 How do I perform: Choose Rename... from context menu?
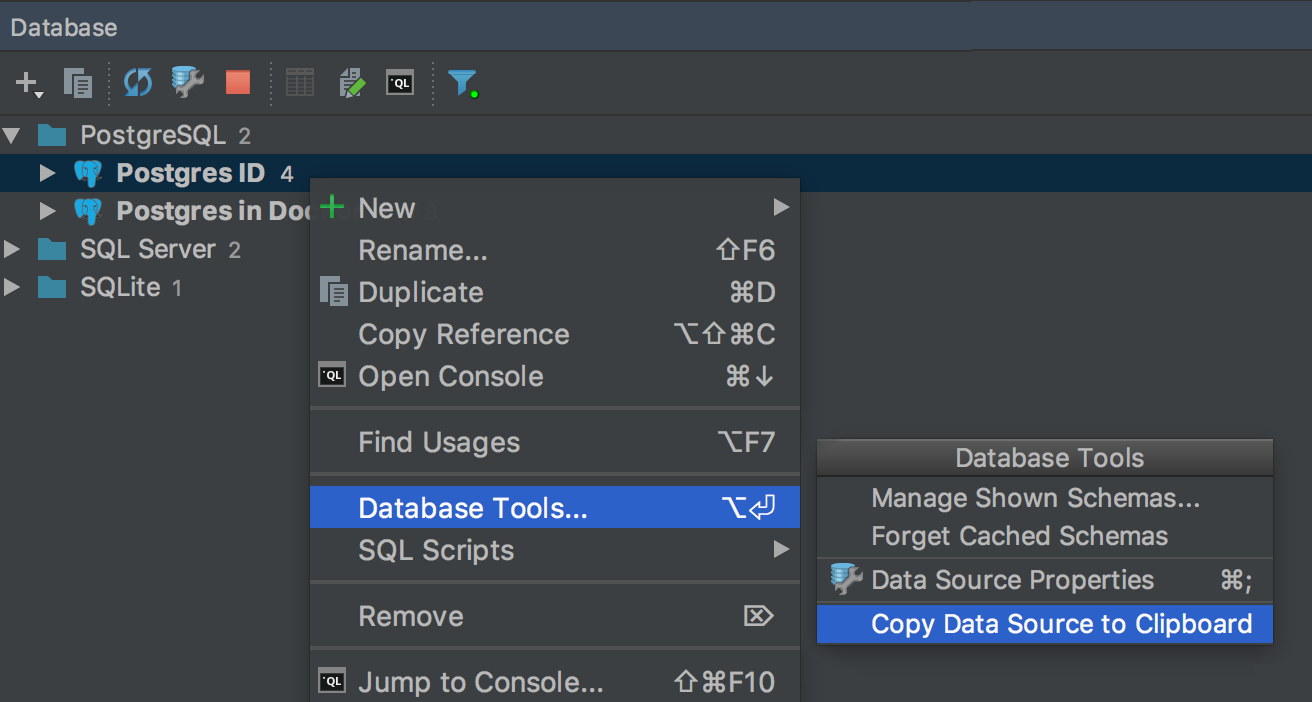tap(555, 250)
